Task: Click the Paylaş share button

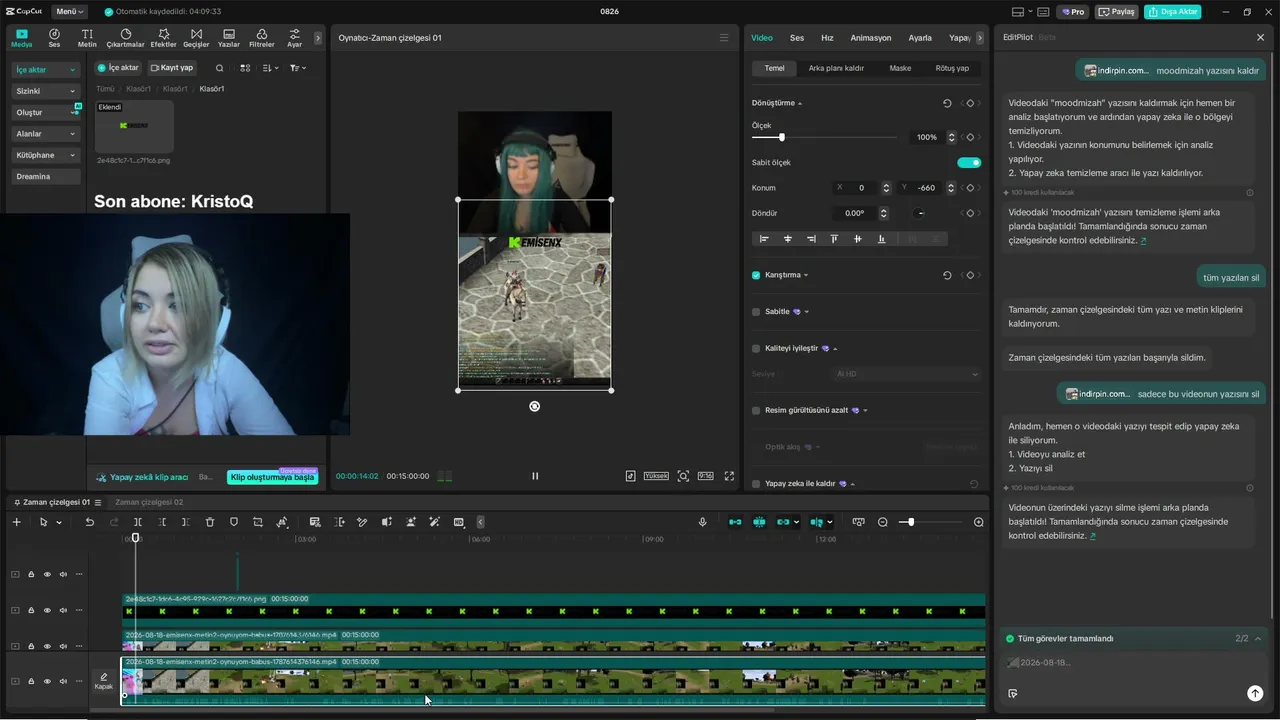Action: 1117,12
